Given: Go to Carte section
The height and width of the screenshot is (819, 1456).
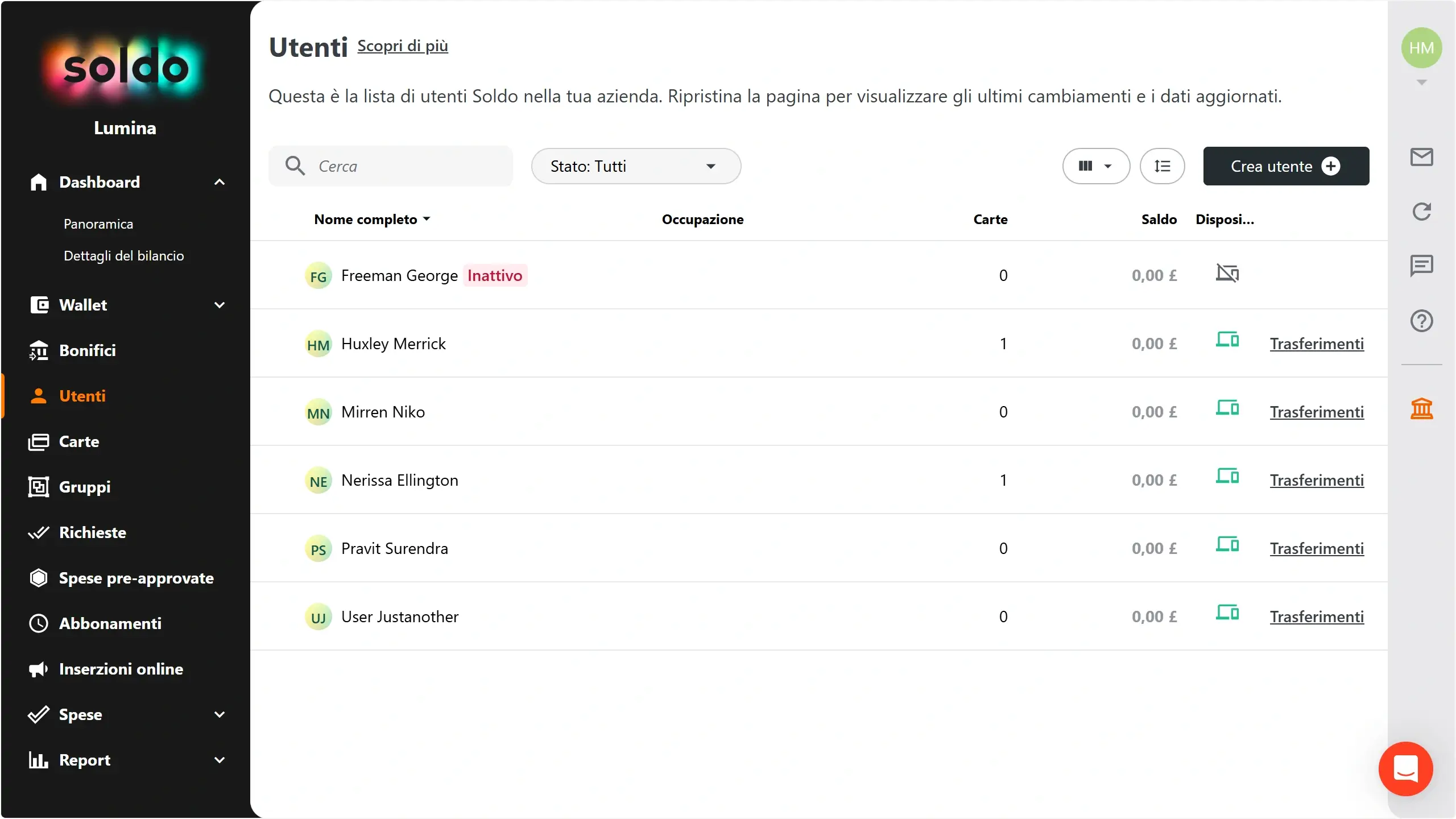Looking at the screenshot, I should click(79, 441).
